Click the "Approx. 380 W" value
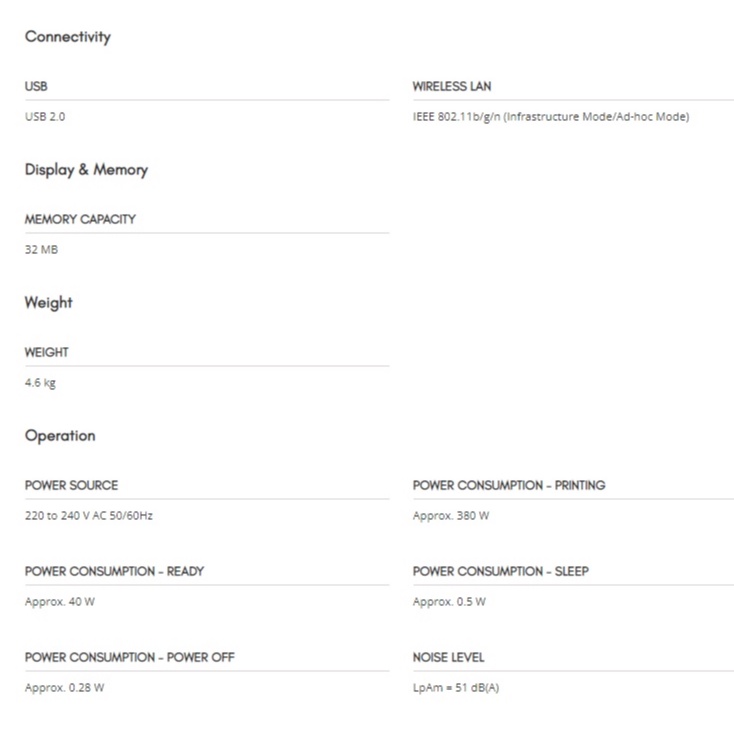 pyautogui.click(x=451, y=516)
